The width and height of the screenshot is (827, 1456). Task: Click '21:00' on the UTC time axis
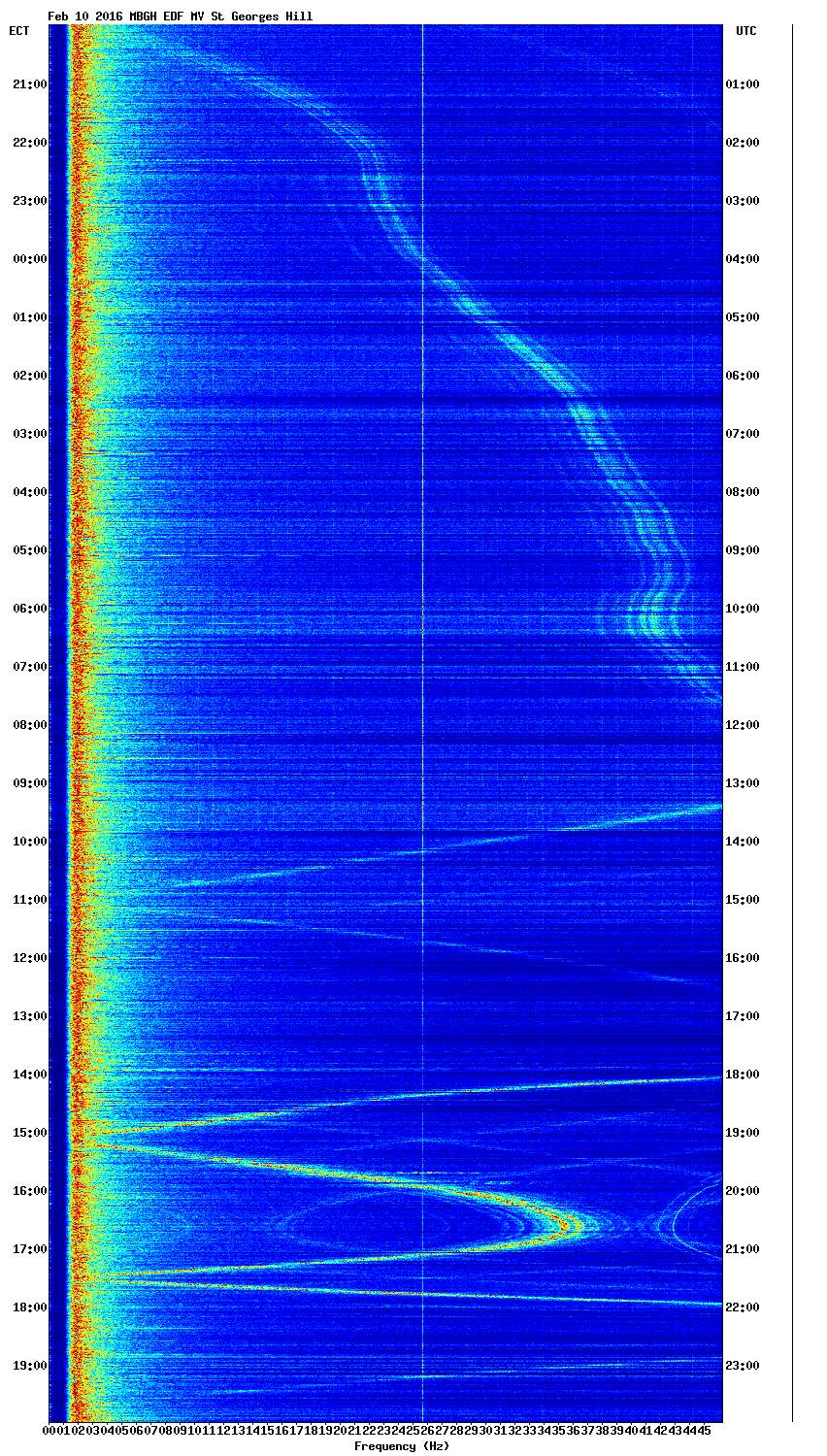(743, 1249)
